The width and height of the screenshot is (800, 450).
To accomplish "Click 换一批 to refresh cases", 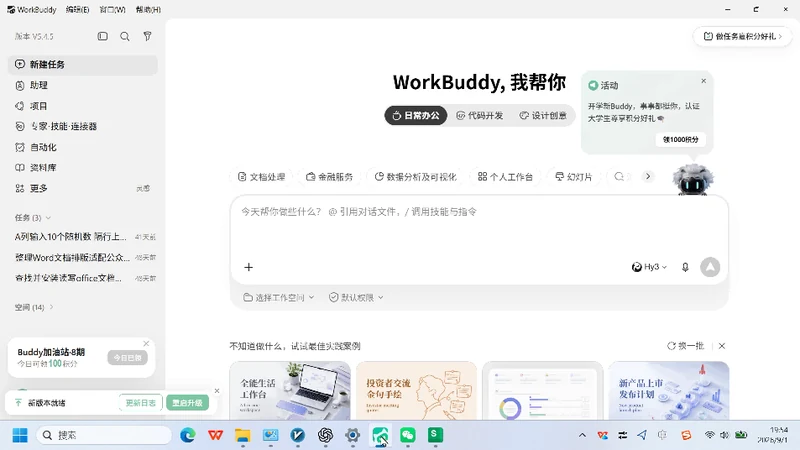I will pos(685,346).
